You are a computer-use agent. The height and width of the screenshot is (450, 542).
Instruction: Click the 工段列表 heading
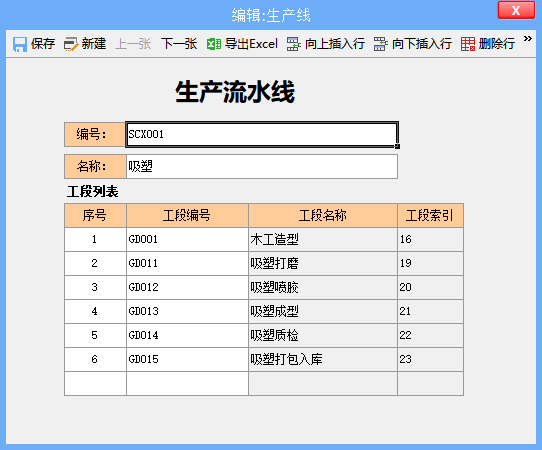[92, 191]
